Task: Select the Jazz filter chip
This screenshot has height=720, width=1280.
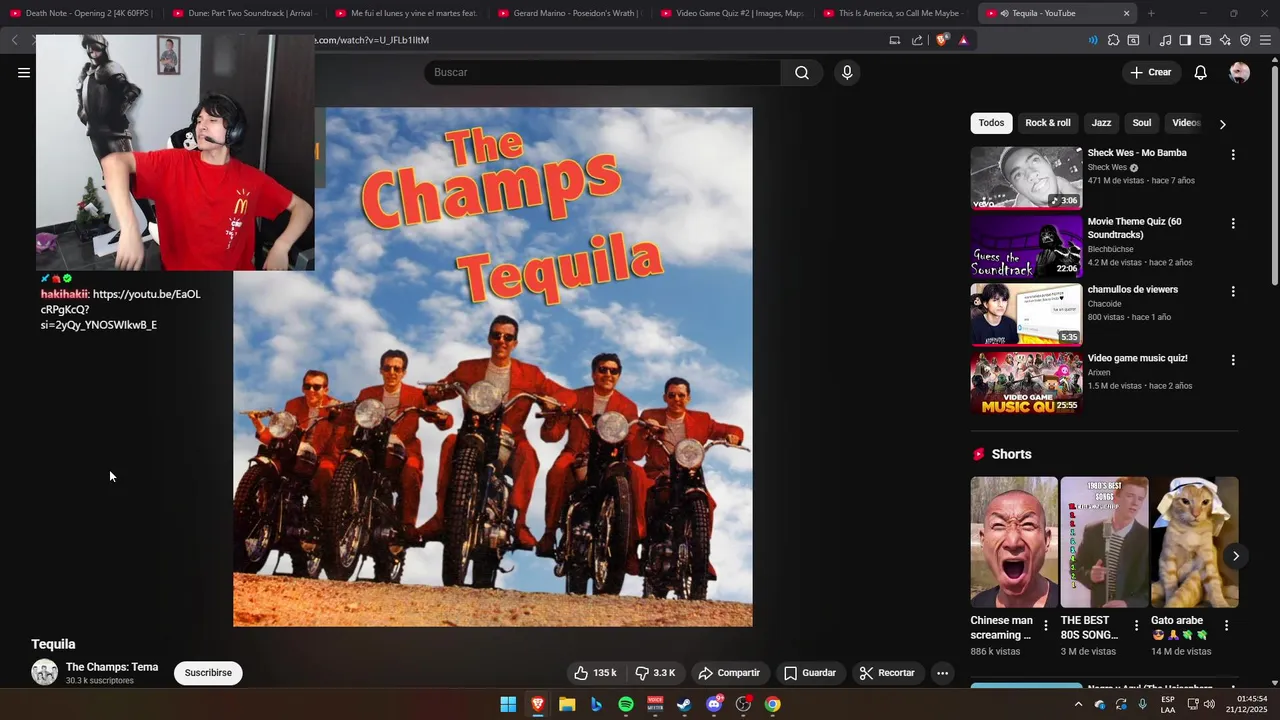Action: click(1101, 123)
